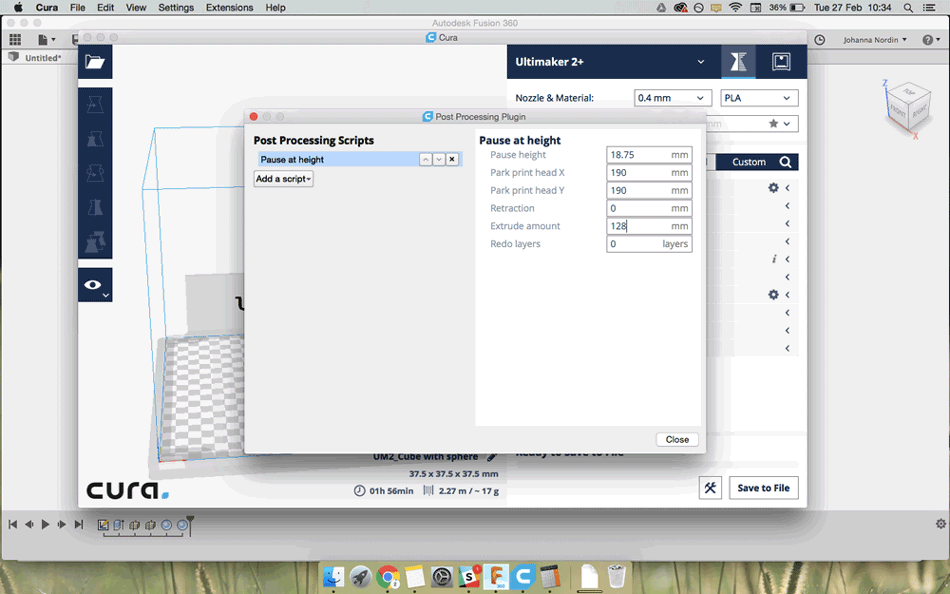Open Spotlight search in menu bar
Screen dimensions: 950x594
908,7
